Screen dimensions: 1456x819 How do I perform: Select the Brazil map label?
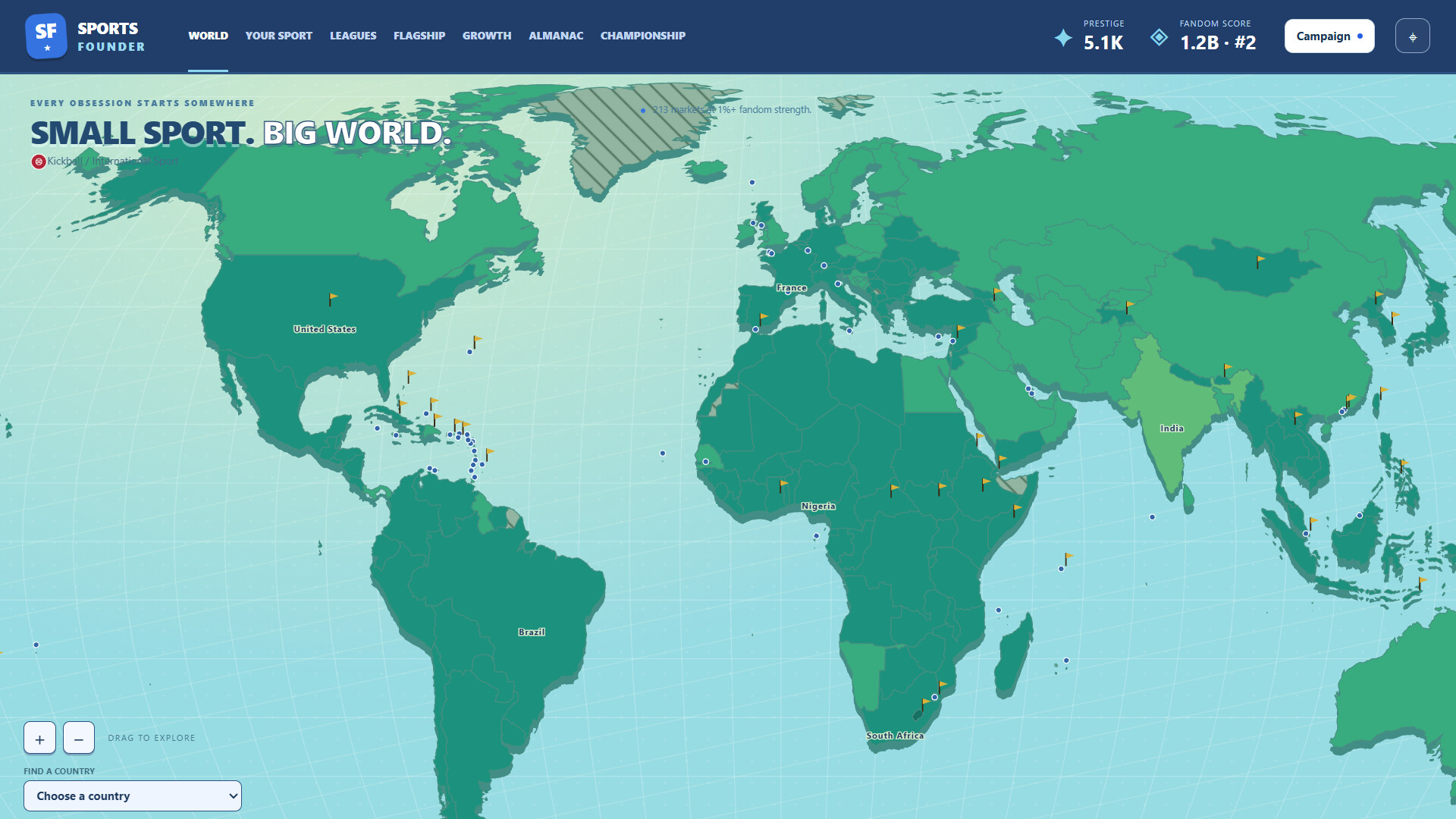531,632
